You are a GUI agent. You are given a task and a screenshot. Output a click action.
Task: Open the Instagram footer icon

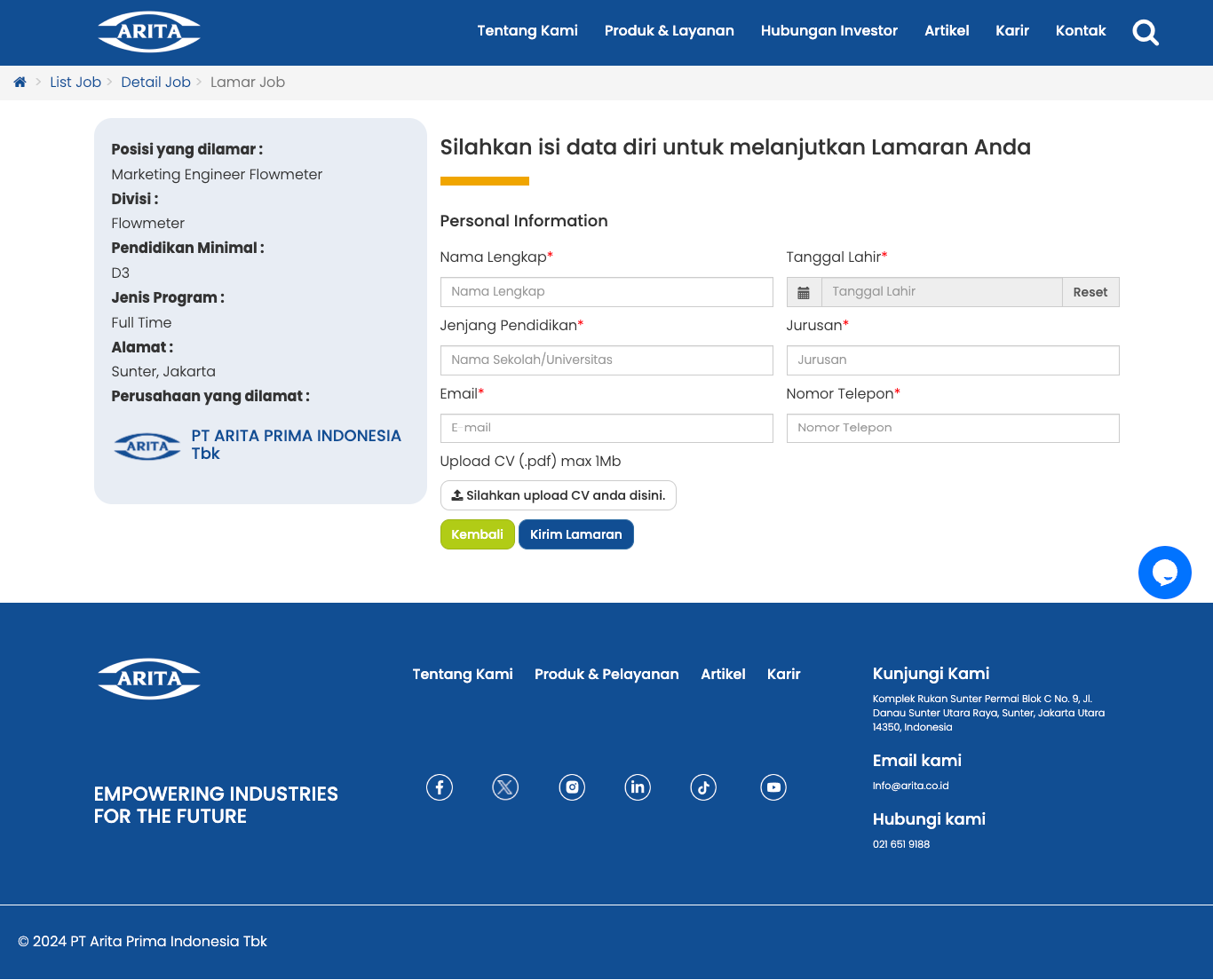point(572,787)
